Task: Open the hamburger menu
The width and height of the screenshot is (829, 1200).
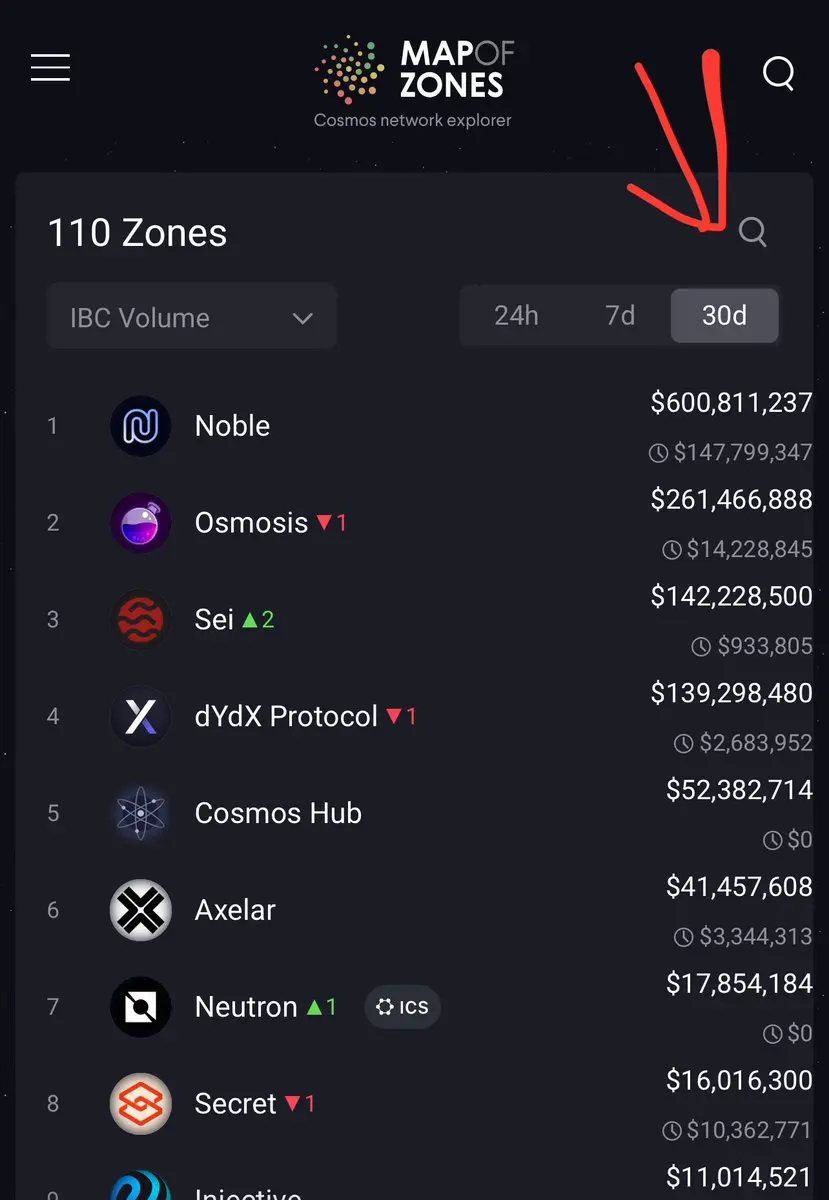Action: click(x=50, y=67)
